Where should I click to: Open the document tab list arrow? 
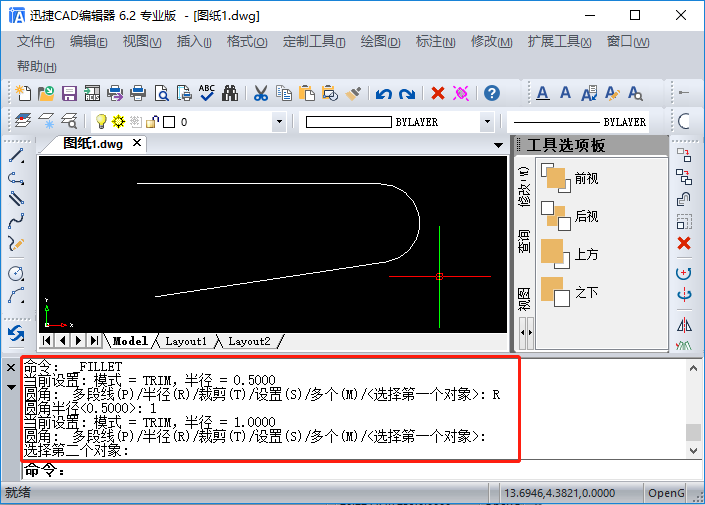[498, 145]
